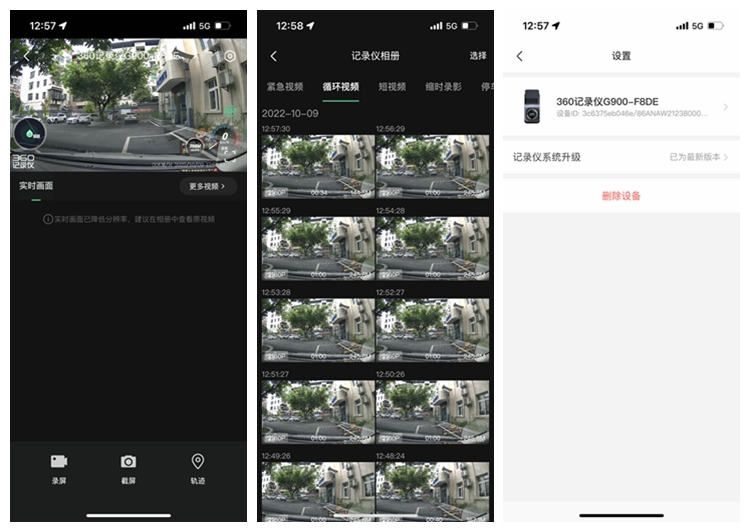Screen dimensions: 750x532
Task: Tap the 360记录仪 dashcam device image
Action: click(x=532, y=107)
